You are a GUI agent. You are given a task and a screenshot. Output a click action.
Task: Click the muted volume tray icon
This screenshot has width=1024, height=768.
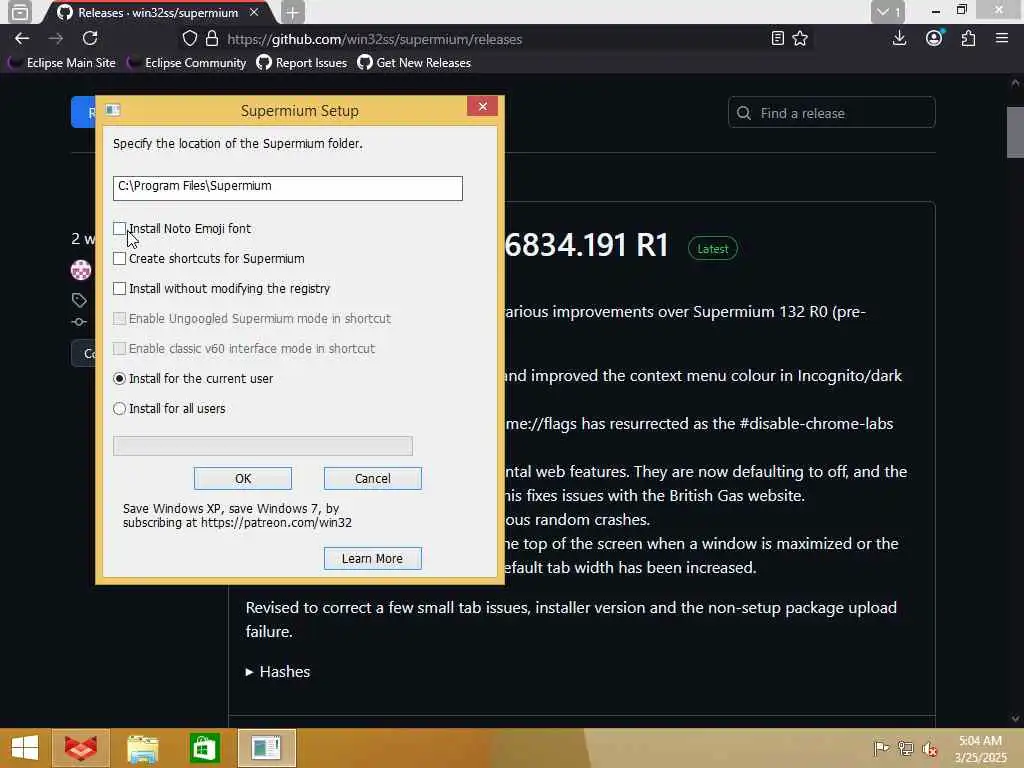tap(930, 748)
